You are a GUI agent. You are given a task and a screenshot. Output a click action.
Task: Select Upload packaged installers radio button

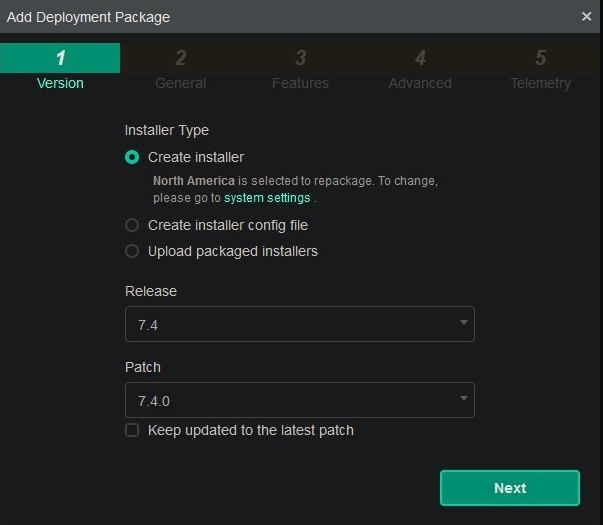coord(132,251)
